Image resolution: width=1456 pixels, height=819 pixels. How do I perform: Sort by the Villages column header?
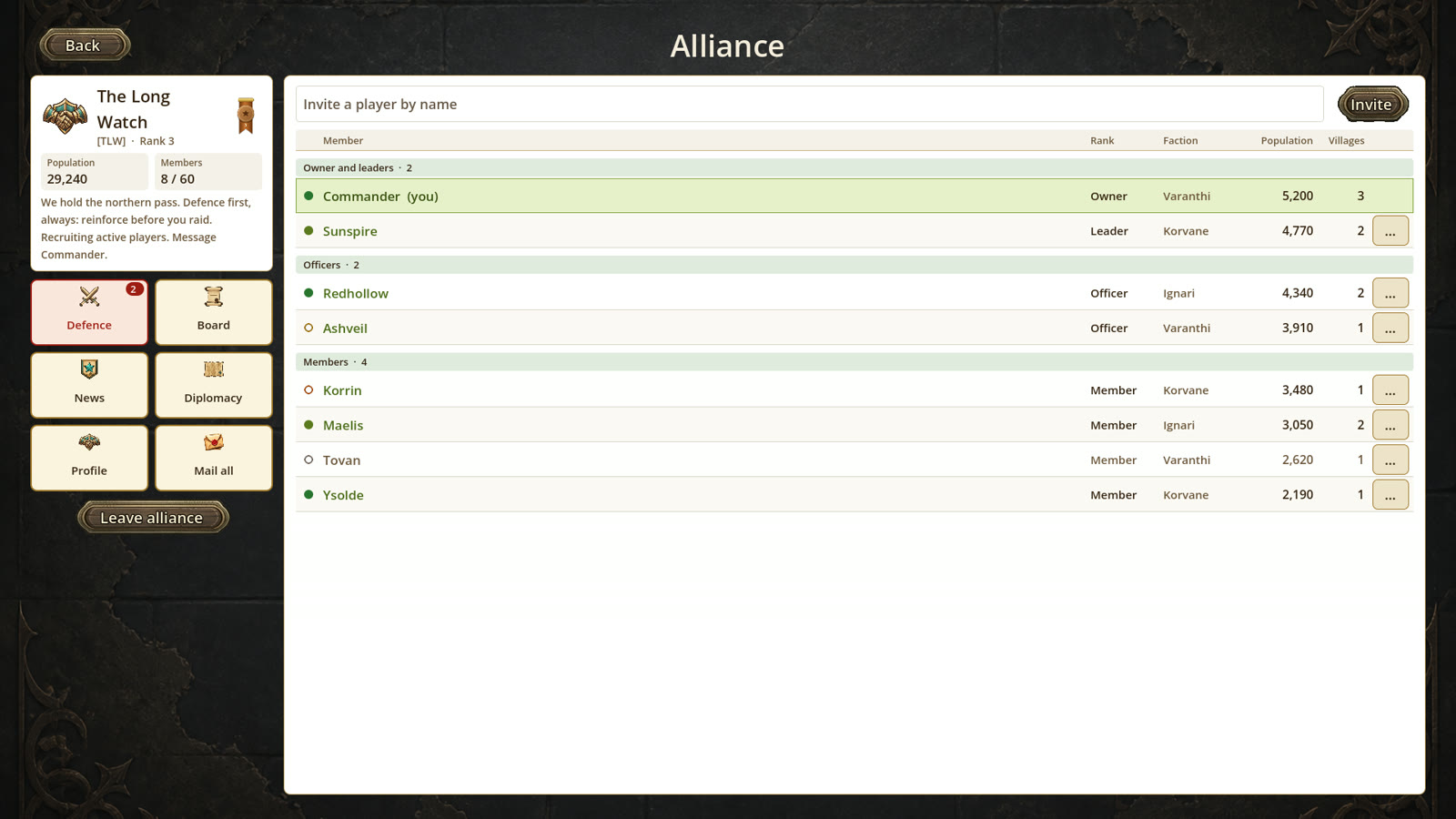[1346, 140]
